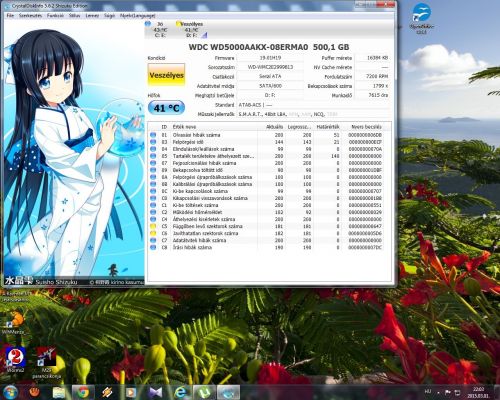Click the Legrossz.. column header

point(299,127)
